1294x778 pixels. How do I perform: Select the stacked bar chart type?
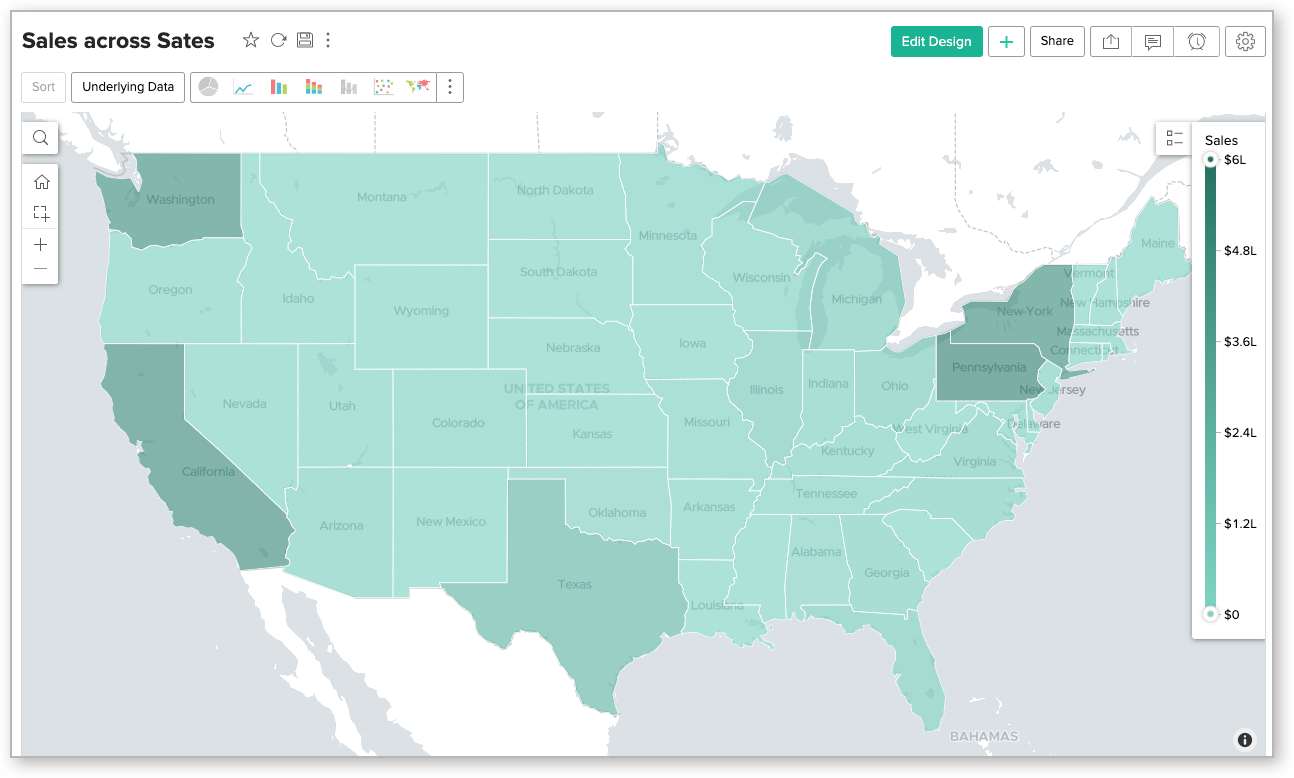(313, 87)
